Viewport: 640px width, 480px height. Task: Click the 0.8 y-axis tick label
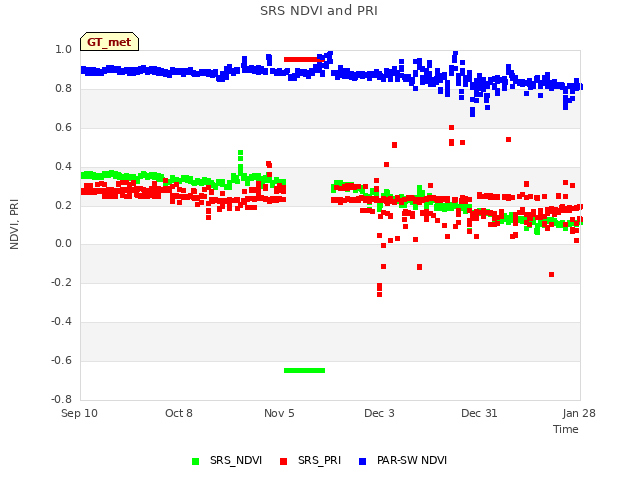click(x=63, y=88)
